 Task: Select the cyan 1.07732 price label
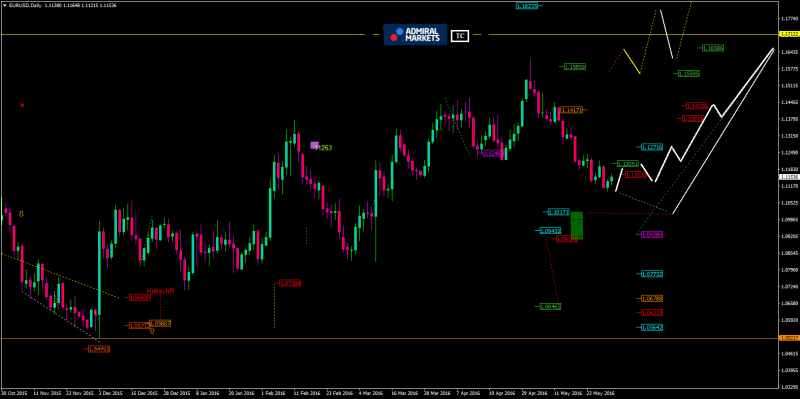(x=652, y=274)
